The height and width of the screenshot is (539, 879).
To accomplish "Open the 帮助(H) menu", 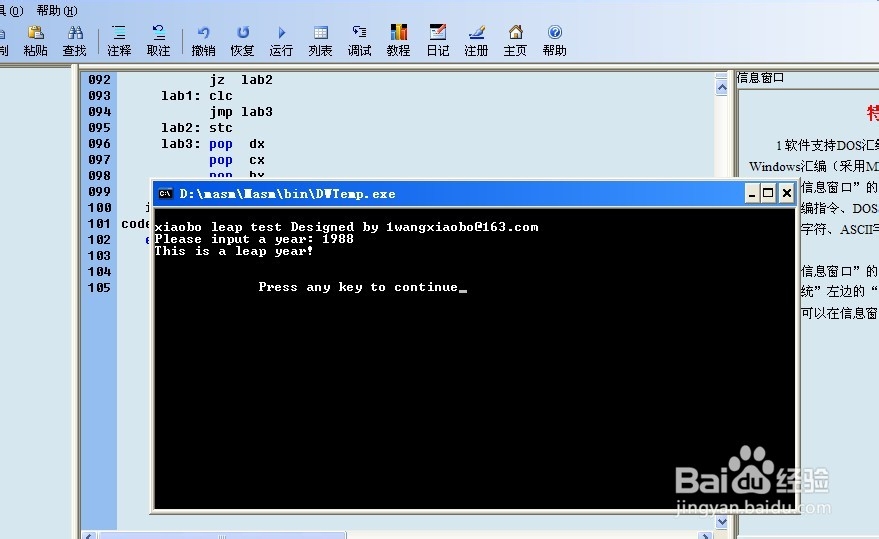I will pyautogui.click(x=57, y=10).
